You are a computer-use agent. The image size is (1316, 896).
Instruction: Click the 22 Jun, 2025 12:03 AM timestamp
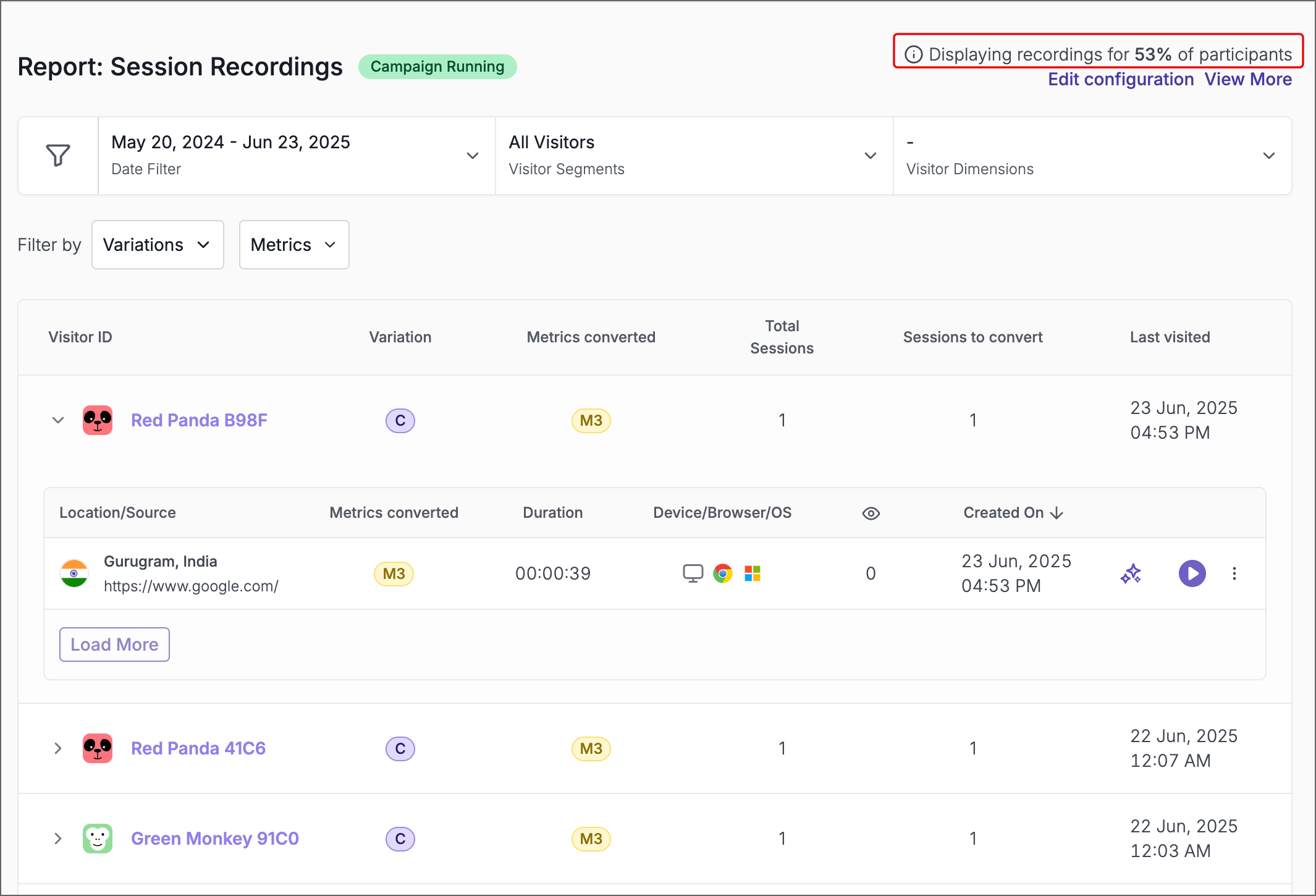tap(1184, 839)
